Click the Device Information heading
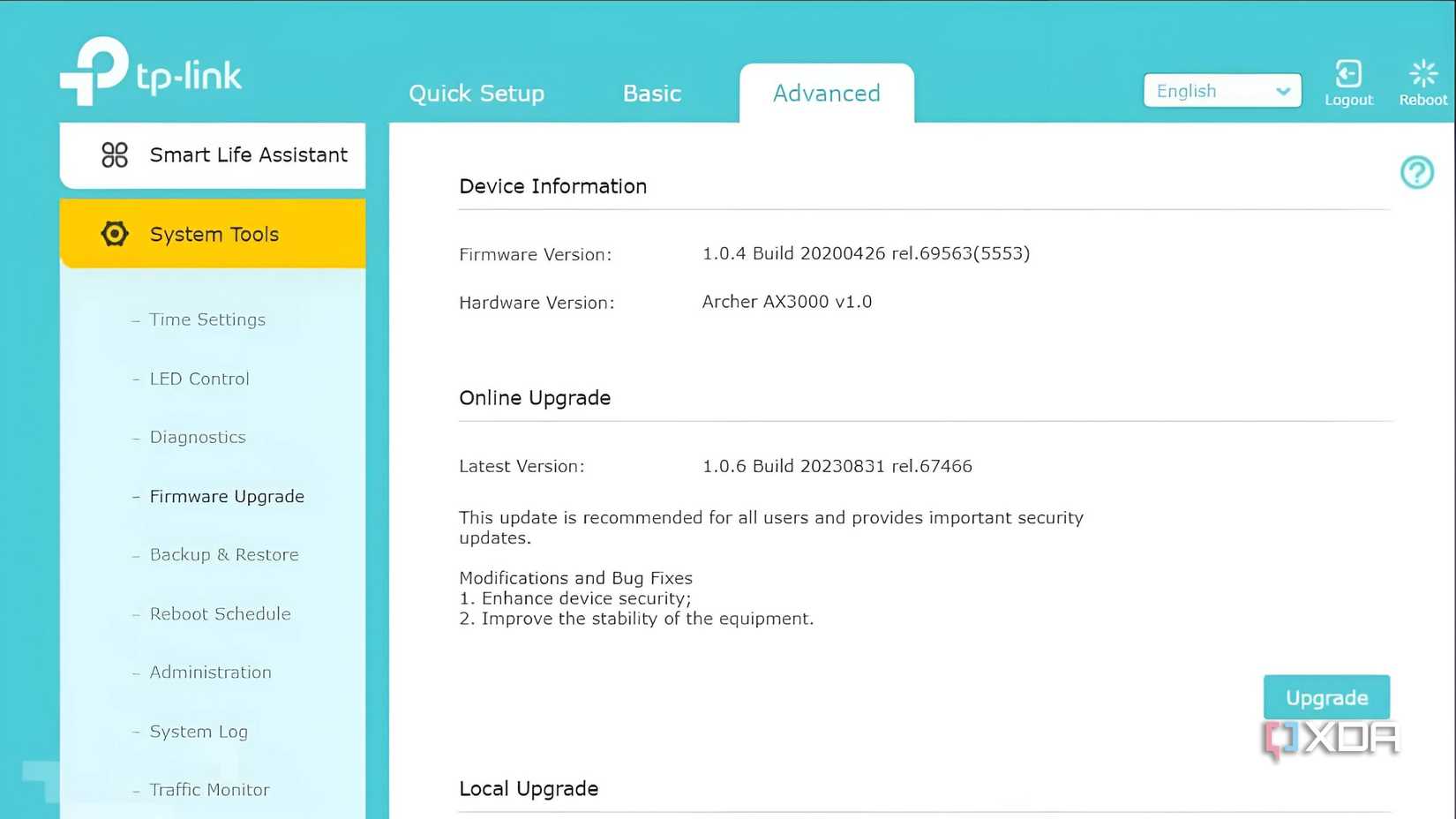Viewport: 1456px width, 819px height. pos(552,186)
